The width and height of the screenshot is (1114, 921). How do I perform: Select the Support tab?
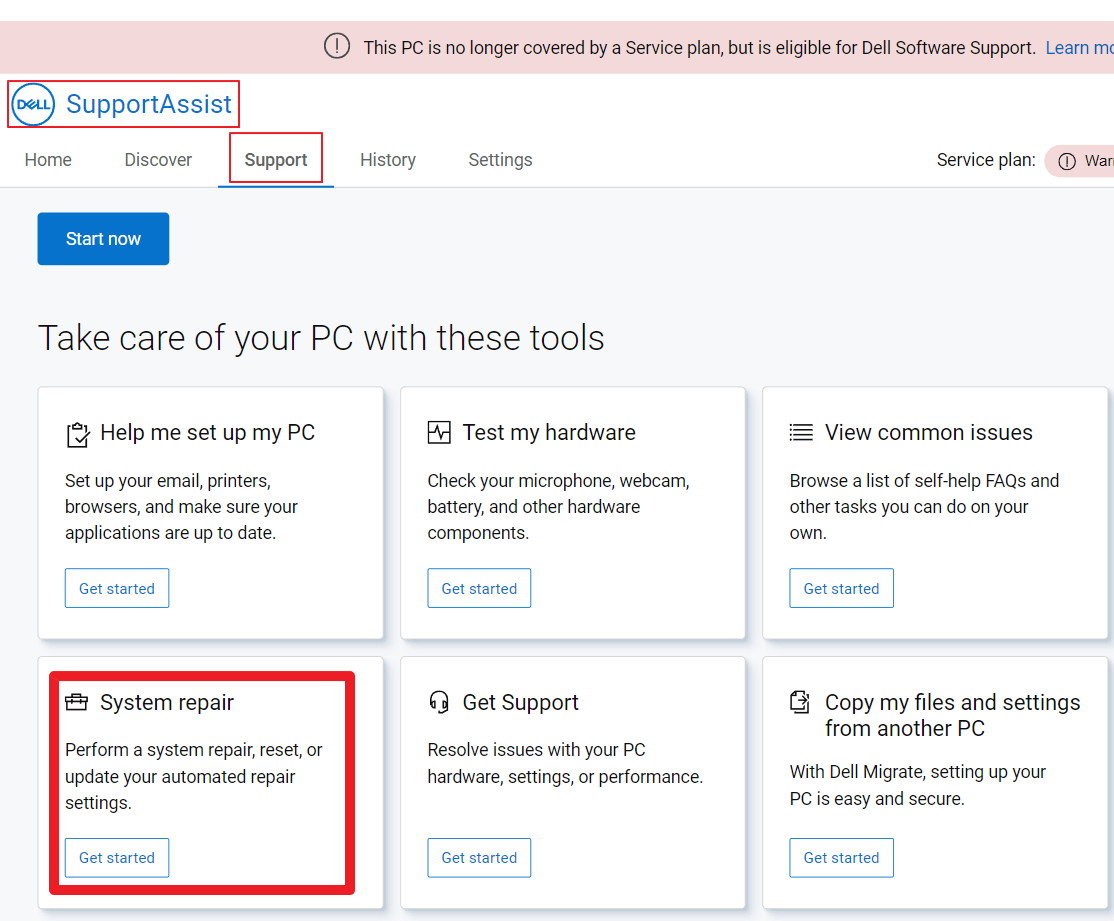click(276, 160)
